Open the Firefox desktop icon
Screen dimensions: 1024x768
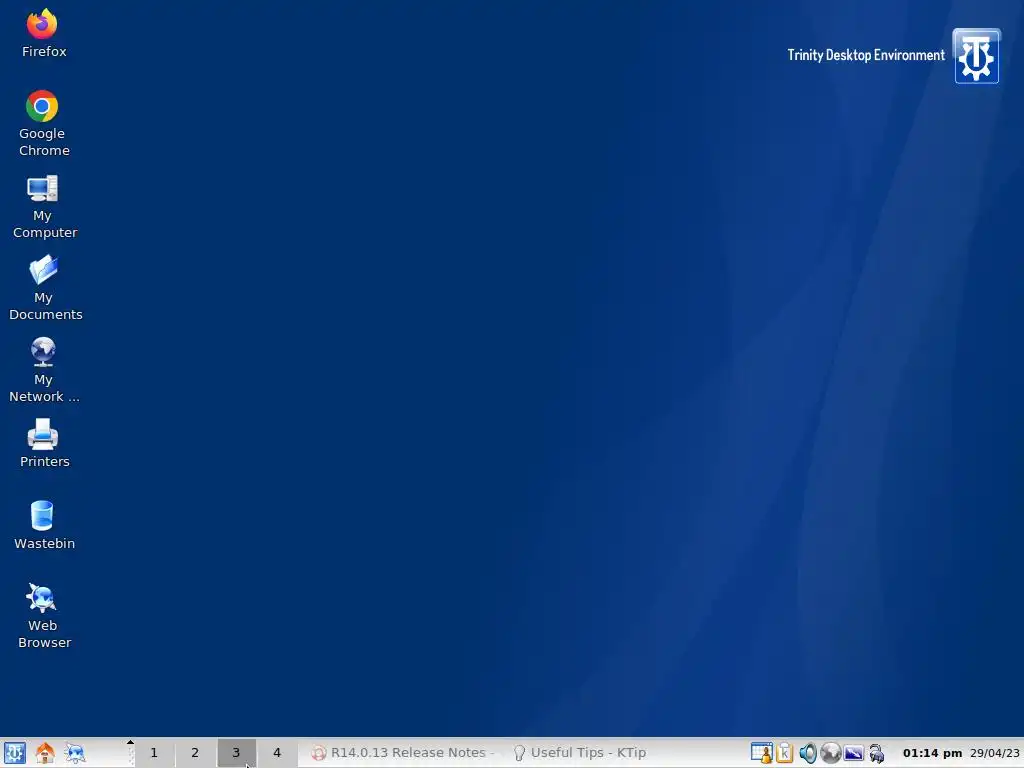pyautogui.click(x=43, y=34)
